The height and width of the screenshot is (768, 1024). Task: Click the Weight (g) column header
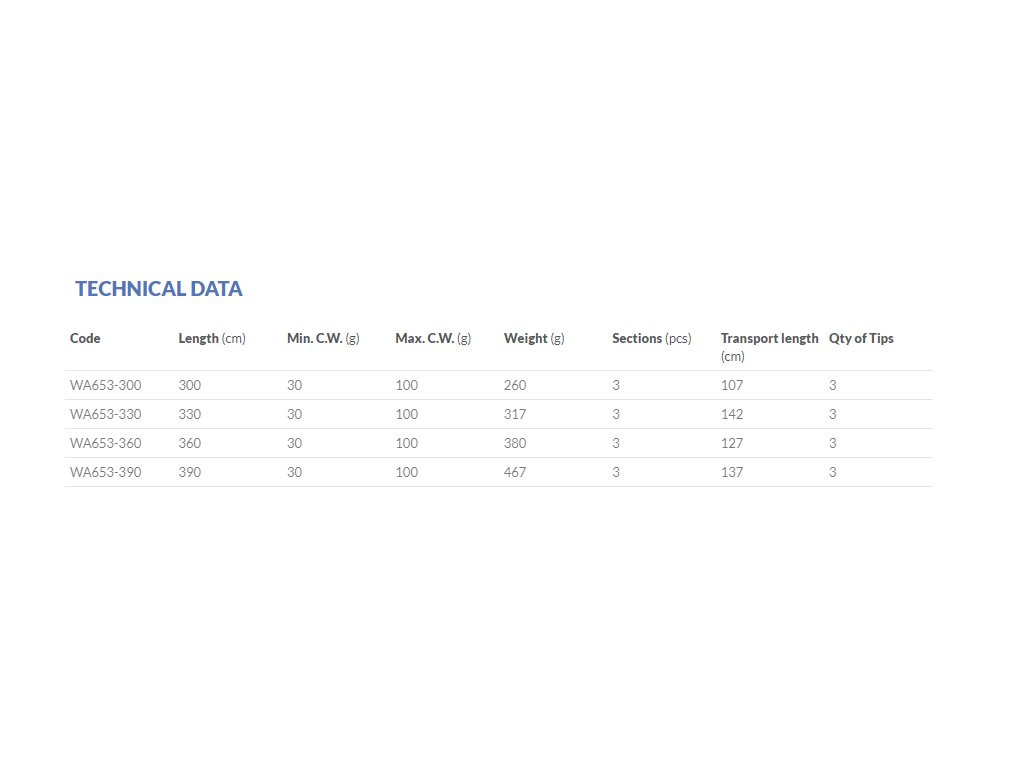click(x=534, y=338)
